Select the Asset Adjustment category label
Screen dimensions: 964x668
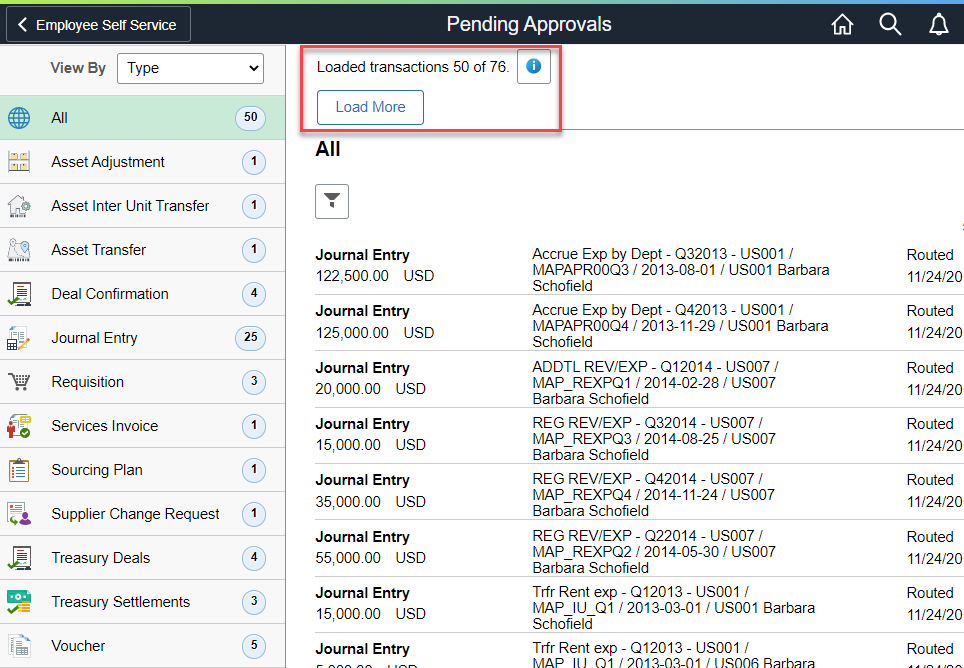(108, 162)
